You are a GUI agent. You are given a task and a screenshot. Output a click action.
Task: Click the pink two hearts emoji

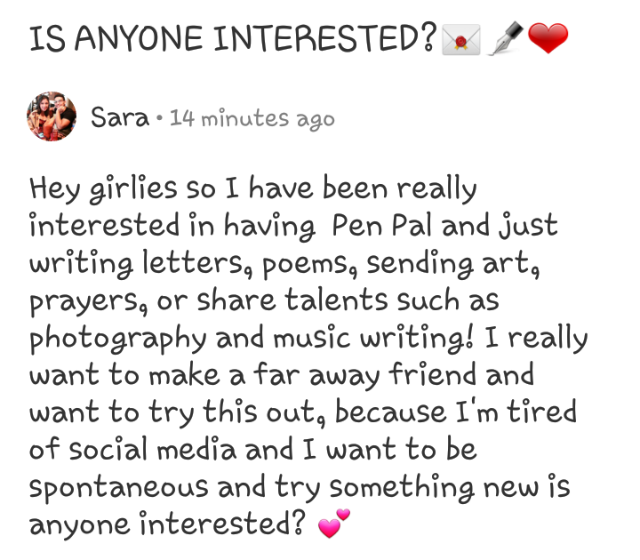point(334,523)
